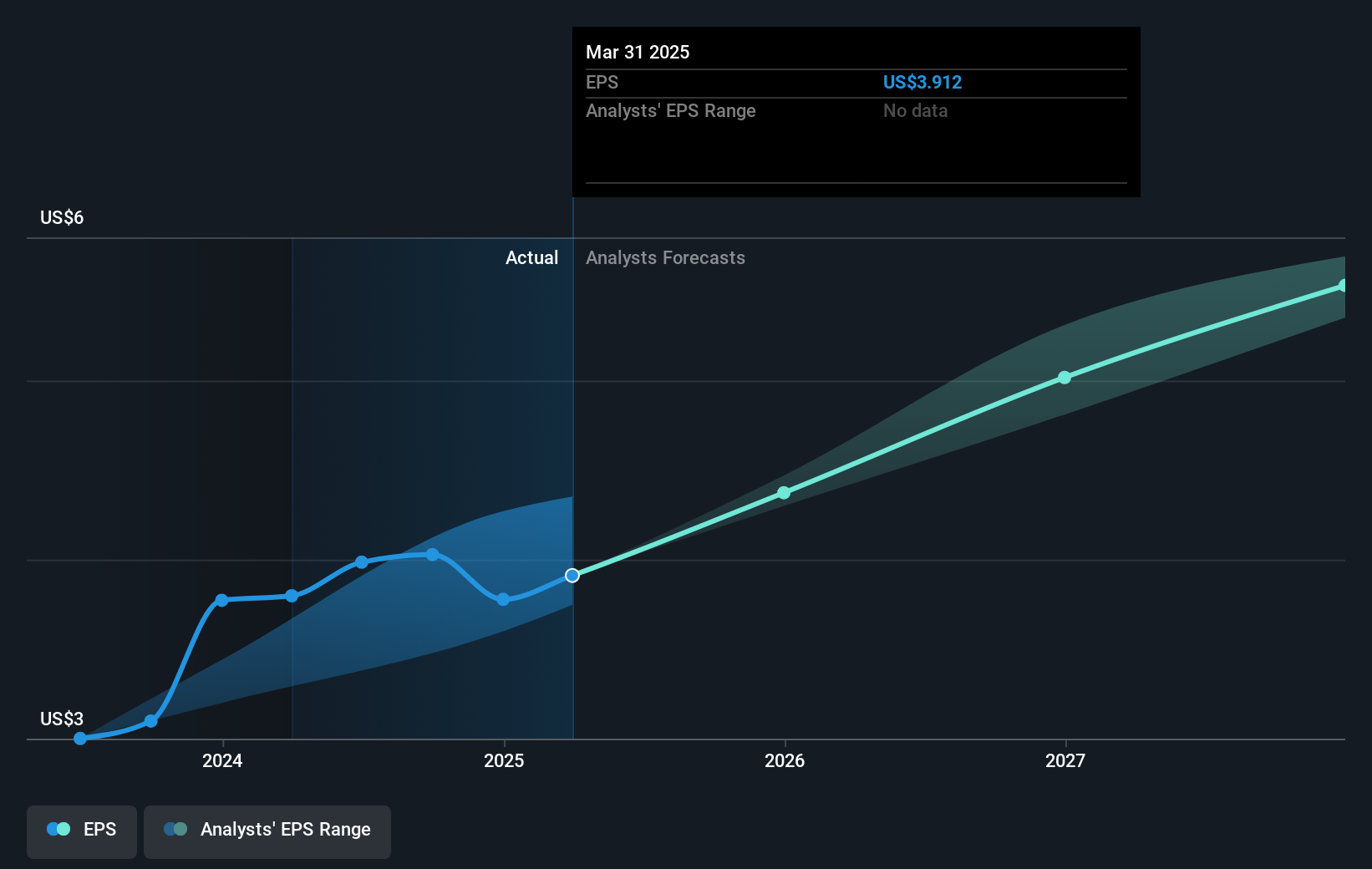Click the Analysts' EPS Range legend dot icon

pyautogui.click(x=175, y=829)
